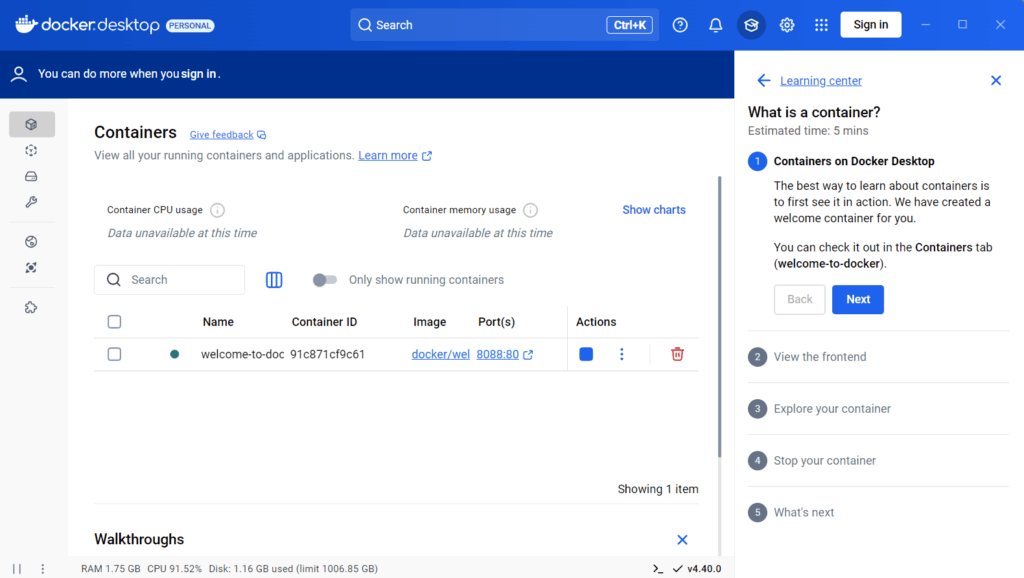1024x578 pixels.
Task: Open more actions for welcome-to-docker container
Action: click(622, 354)
